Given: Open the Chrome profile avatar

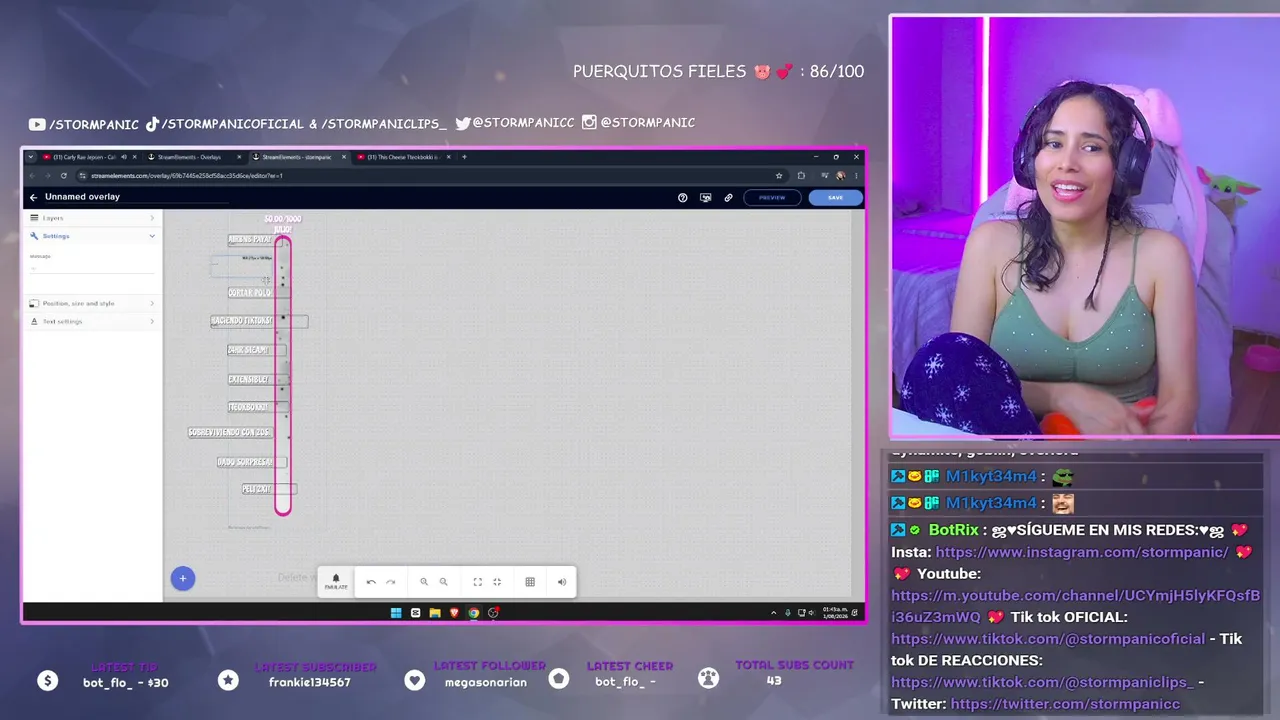Looking at the screenshot, I should point(840,176).
